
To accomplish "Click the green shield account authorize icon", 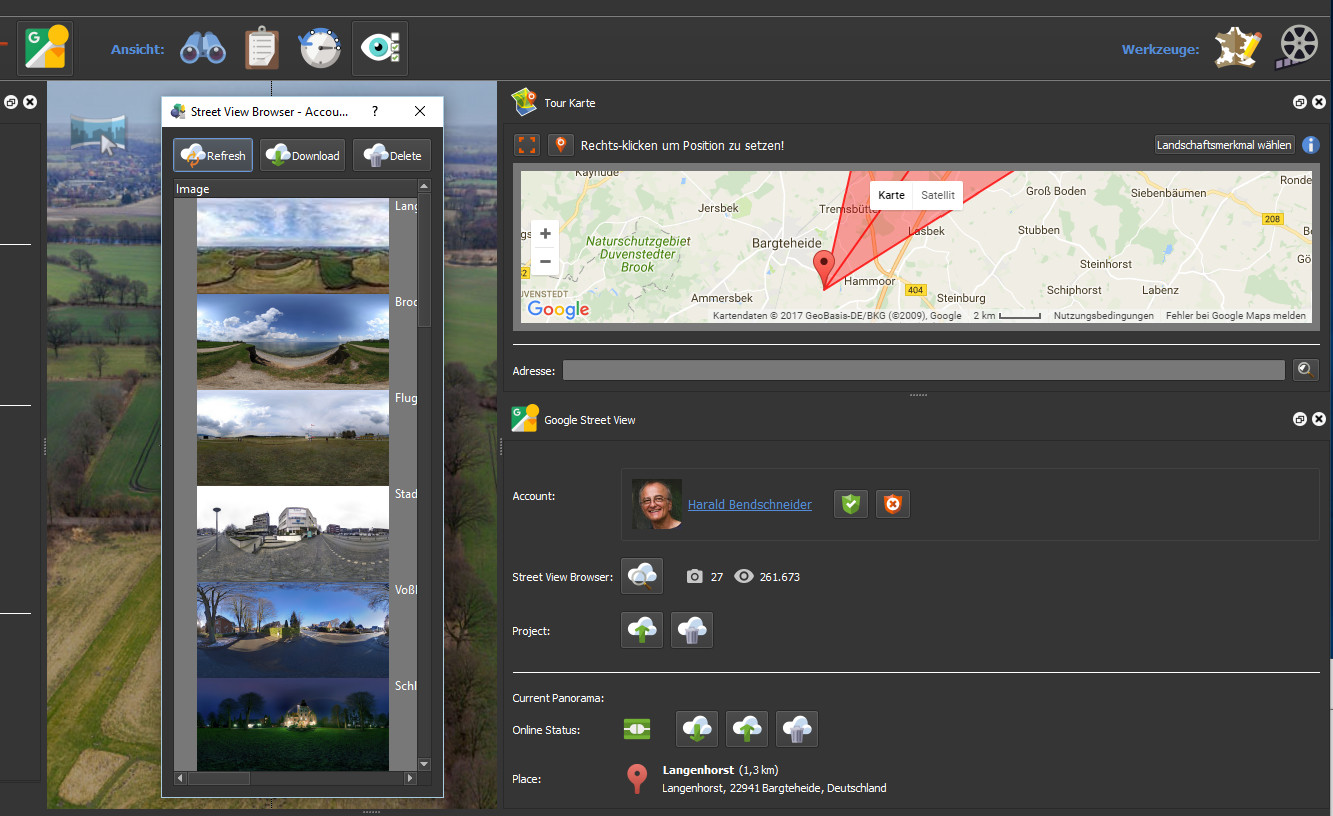I will tap(851, 505).
